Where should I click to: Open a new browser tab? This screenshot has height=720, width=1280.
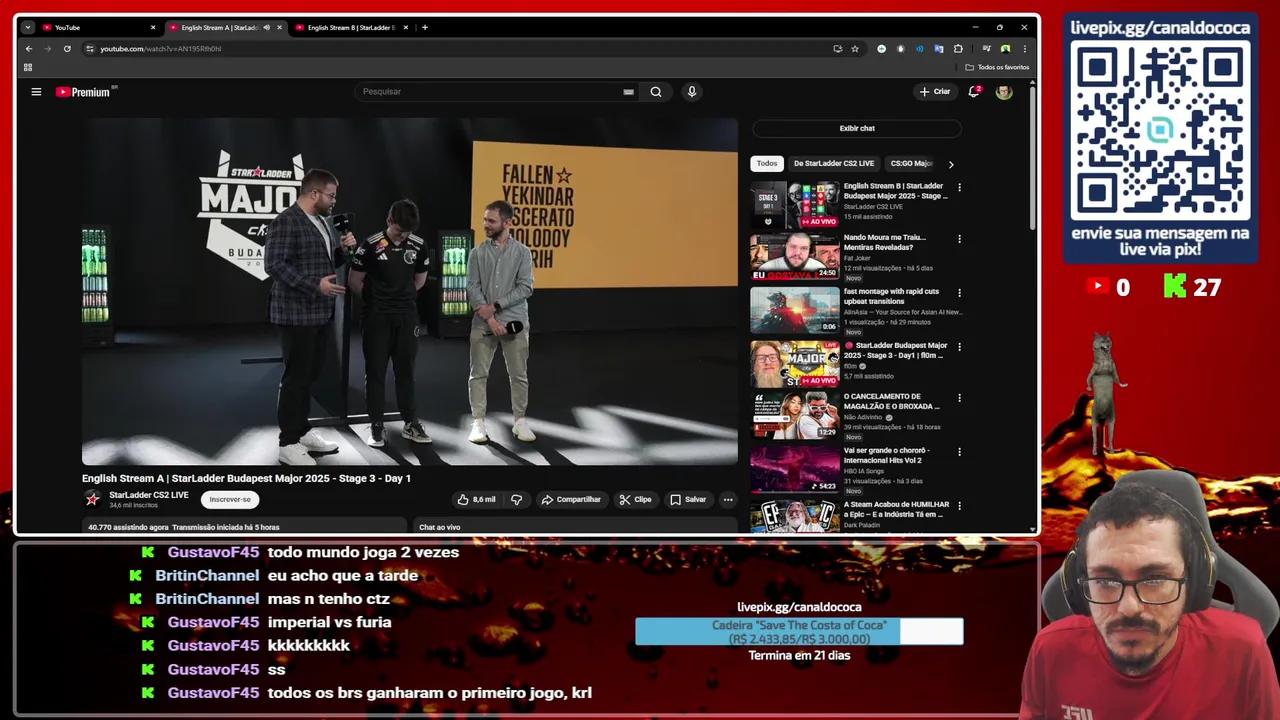click(x=424, y=27)
